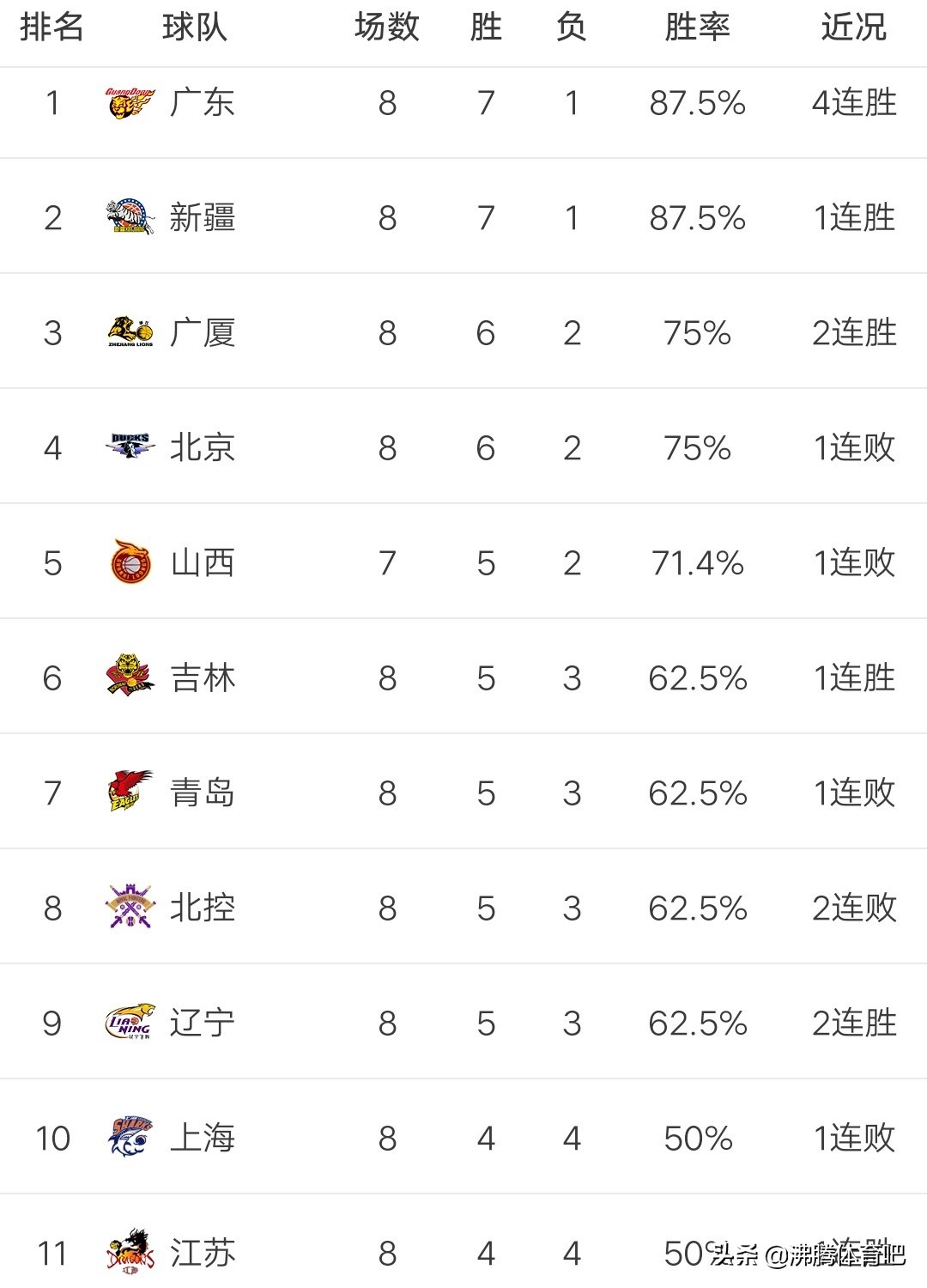
Task: Click the Shanxi team logo
Action: click(x=130, y=562)
